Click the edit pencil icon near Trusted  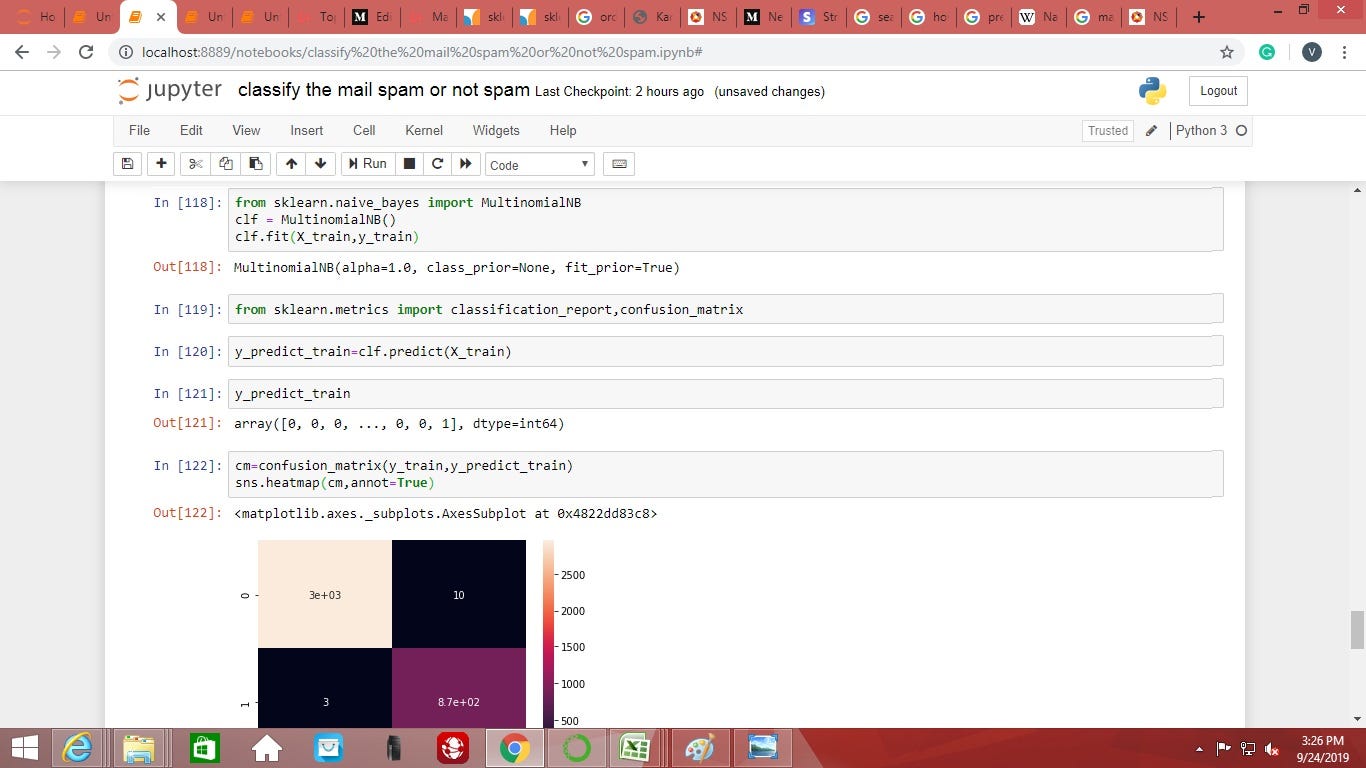(x=1151, y=130)
